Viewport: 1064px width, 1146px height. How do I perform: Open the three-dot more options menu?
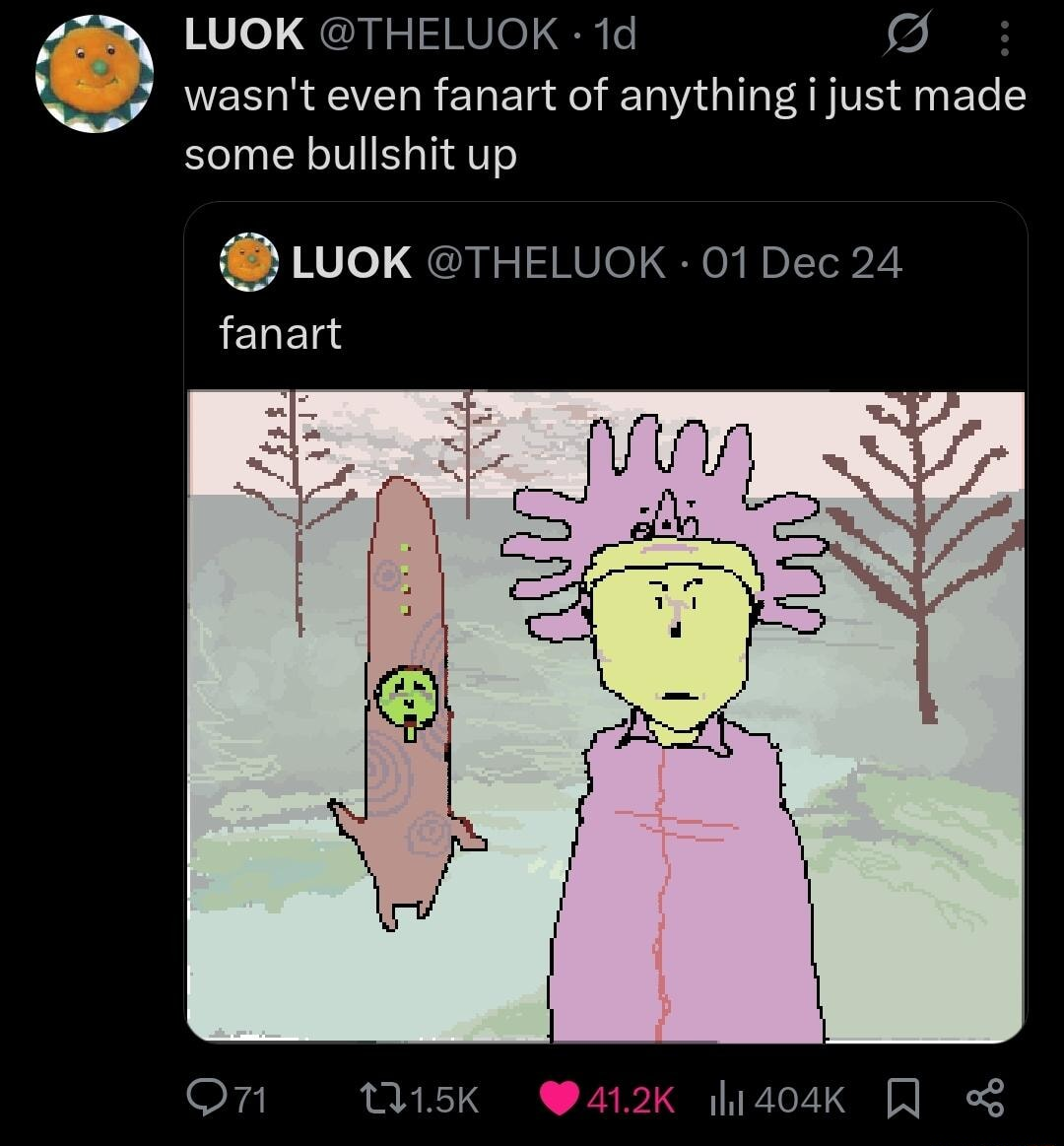pos(1004,38)
